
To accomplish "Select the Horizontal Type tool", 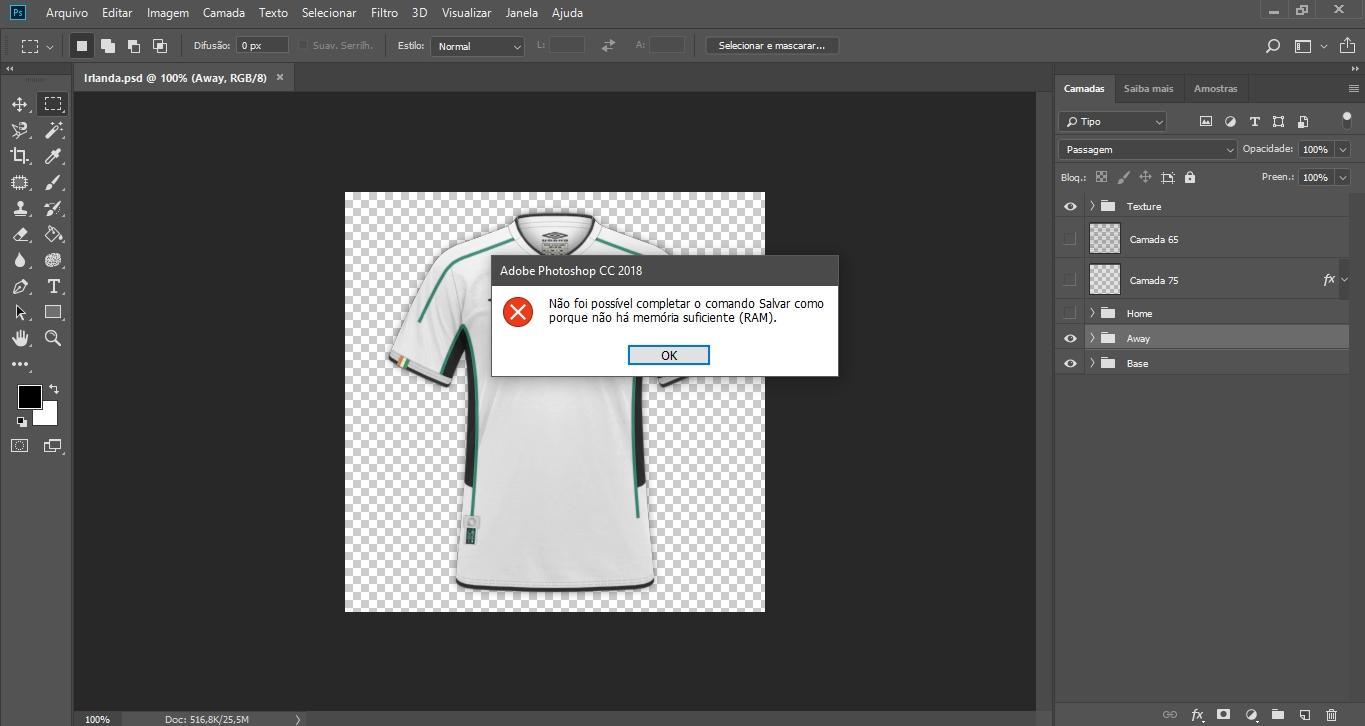I will (x=53, y=286).
